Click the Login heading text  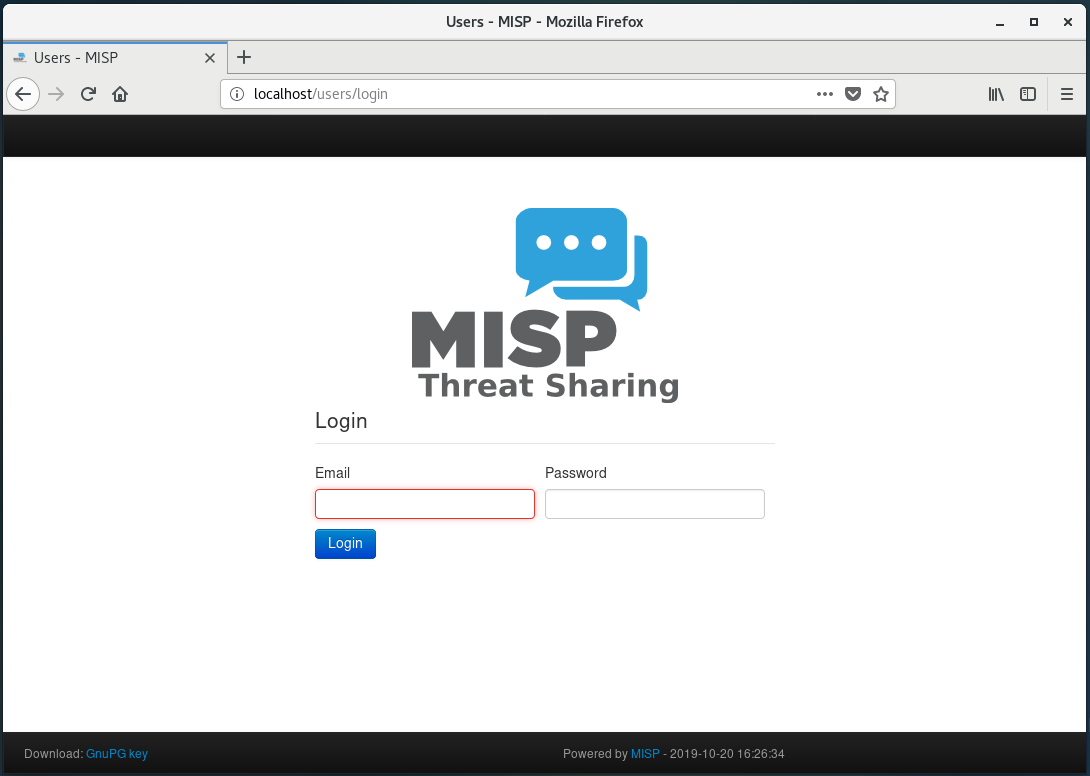click(x=341, y=421)
